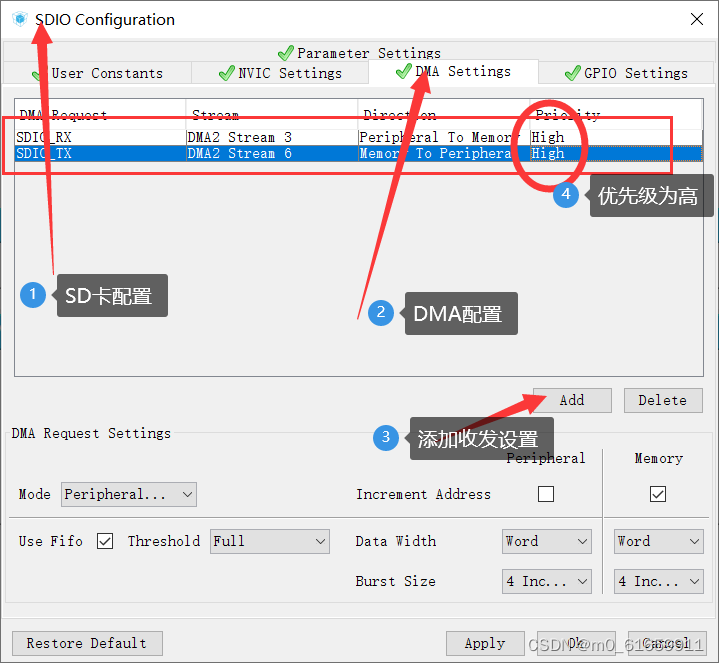The width and height of the screenshot is (719, 663).
Task: Click the Peripheral To Memory direction cell
Action: pos(443,137)
